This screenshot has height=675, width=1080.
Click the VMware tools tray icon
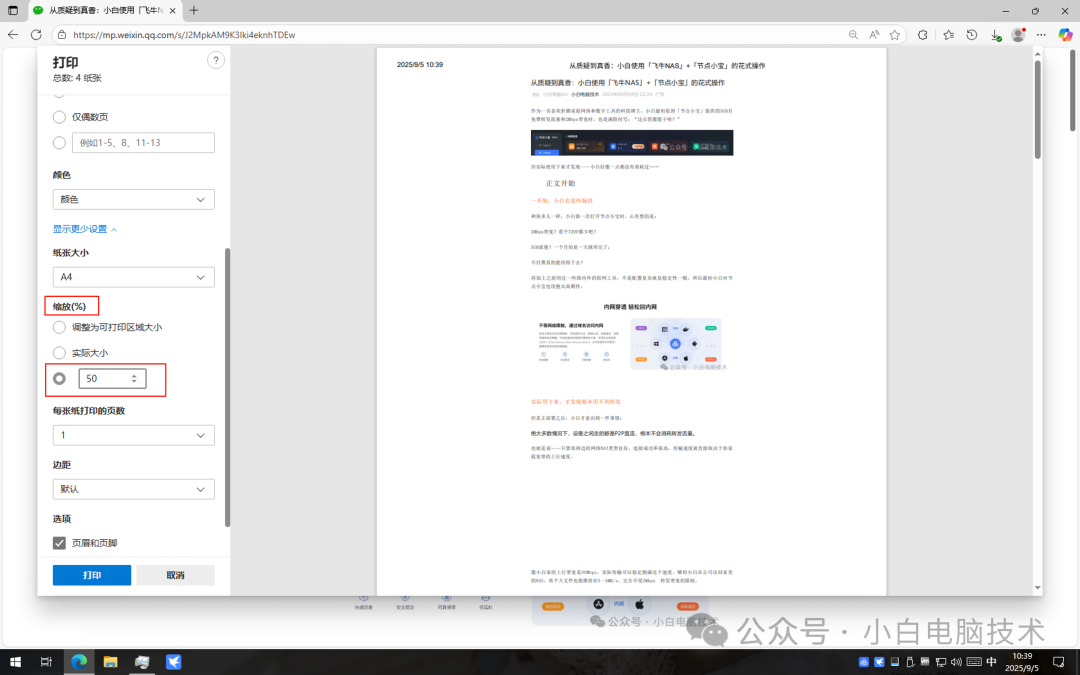[925, 662]
